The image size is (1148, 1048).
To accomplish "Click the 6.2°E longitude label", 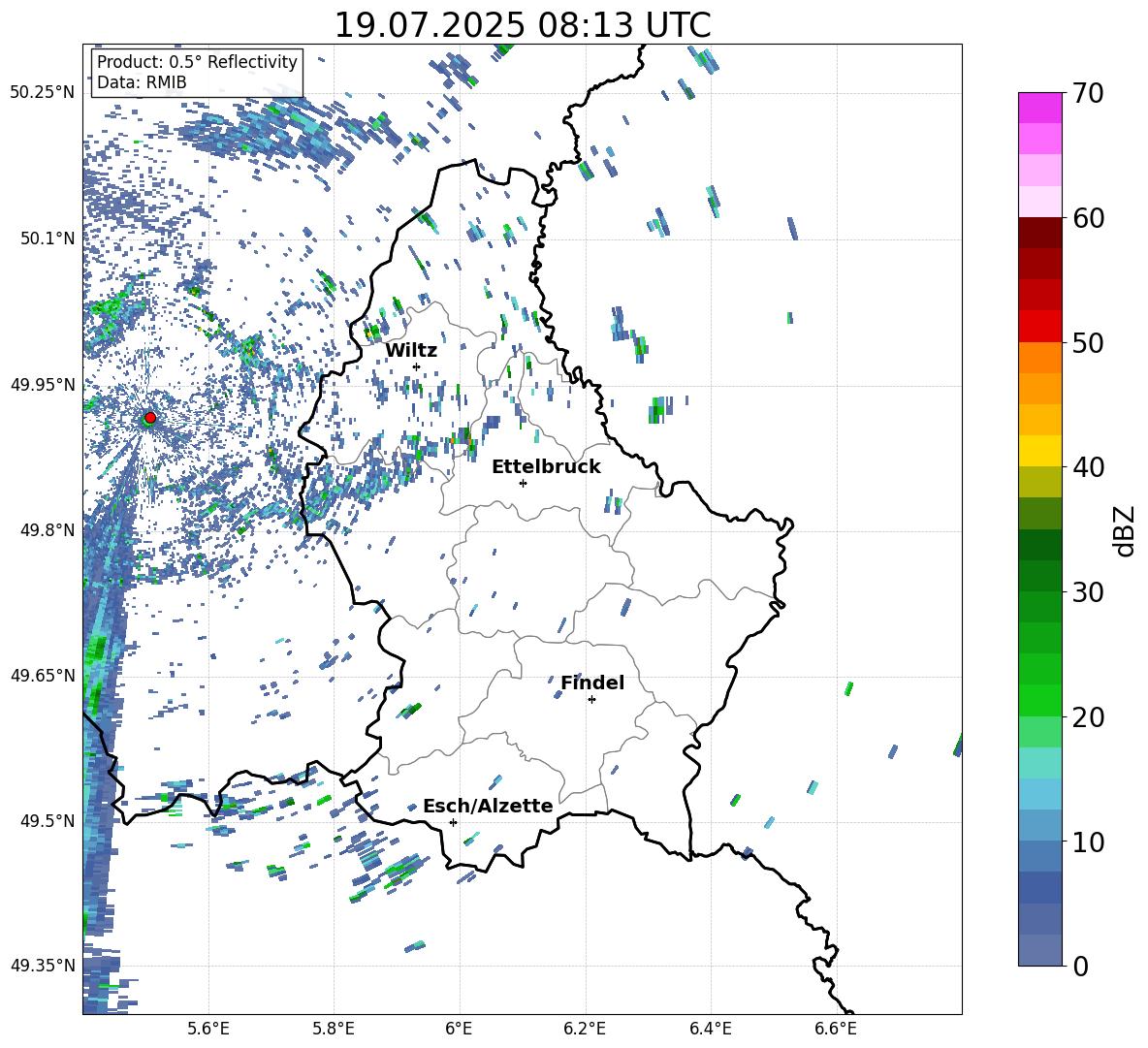I will (x=585, y=1029).
